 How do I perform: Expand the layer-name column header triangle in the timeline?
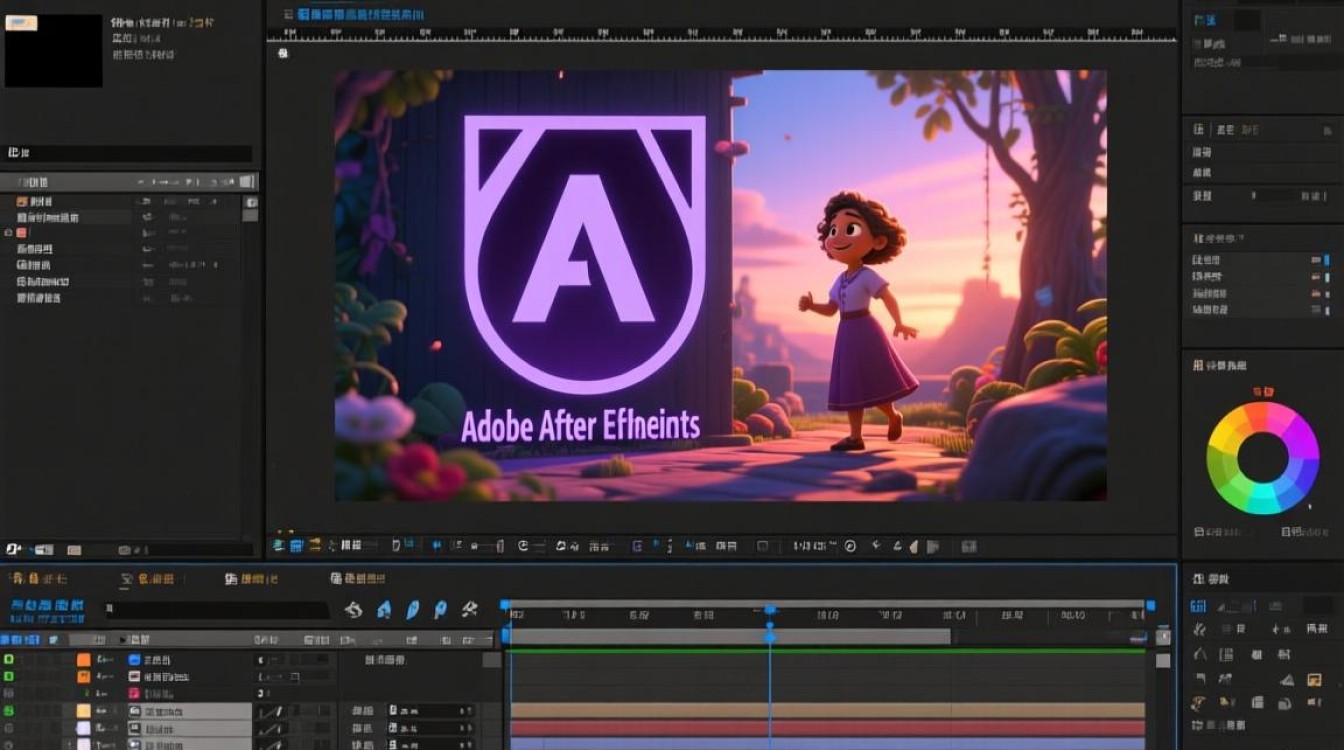coord(123,639)
